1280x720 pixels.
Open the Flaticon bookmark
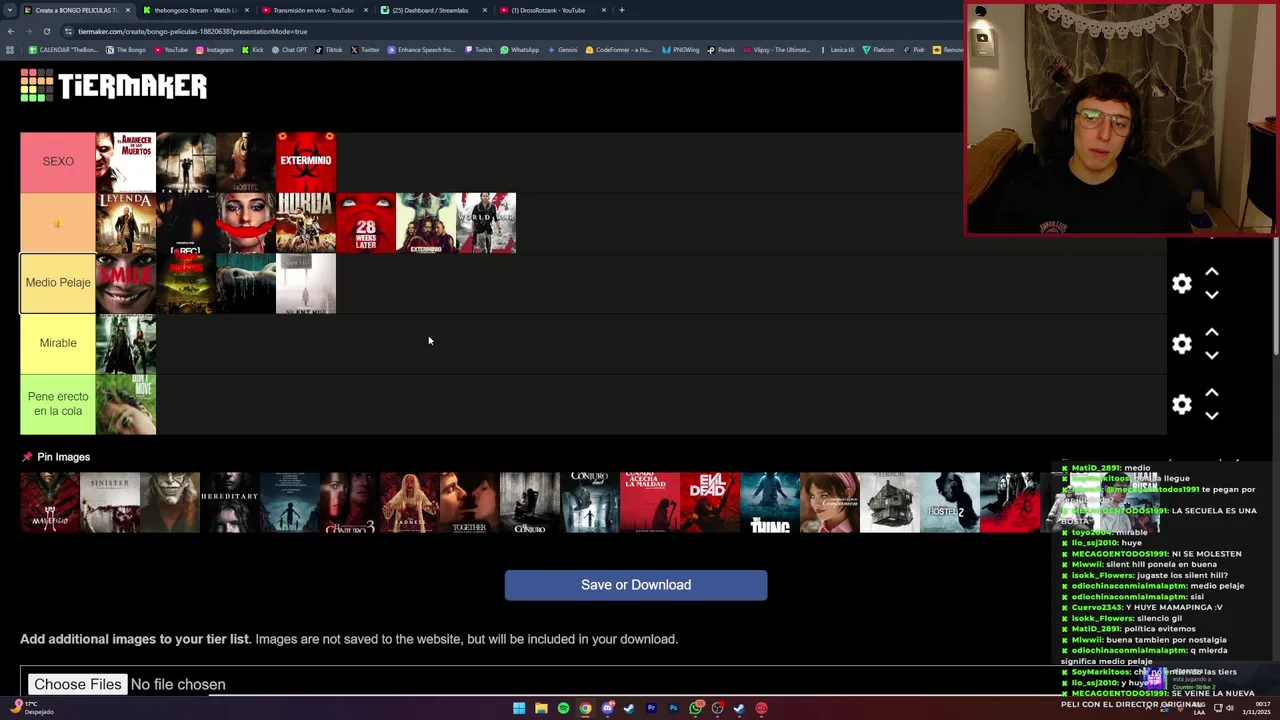tap(878, 50)
